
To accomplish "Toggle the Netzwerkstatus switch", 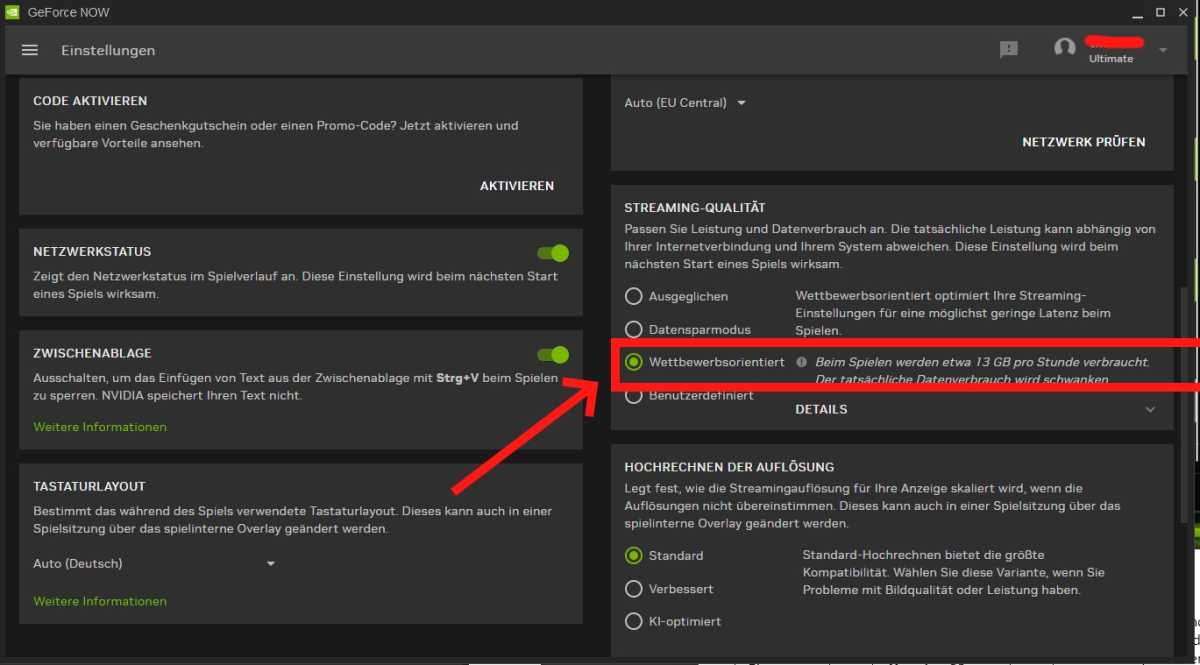I will coord(553,253).
